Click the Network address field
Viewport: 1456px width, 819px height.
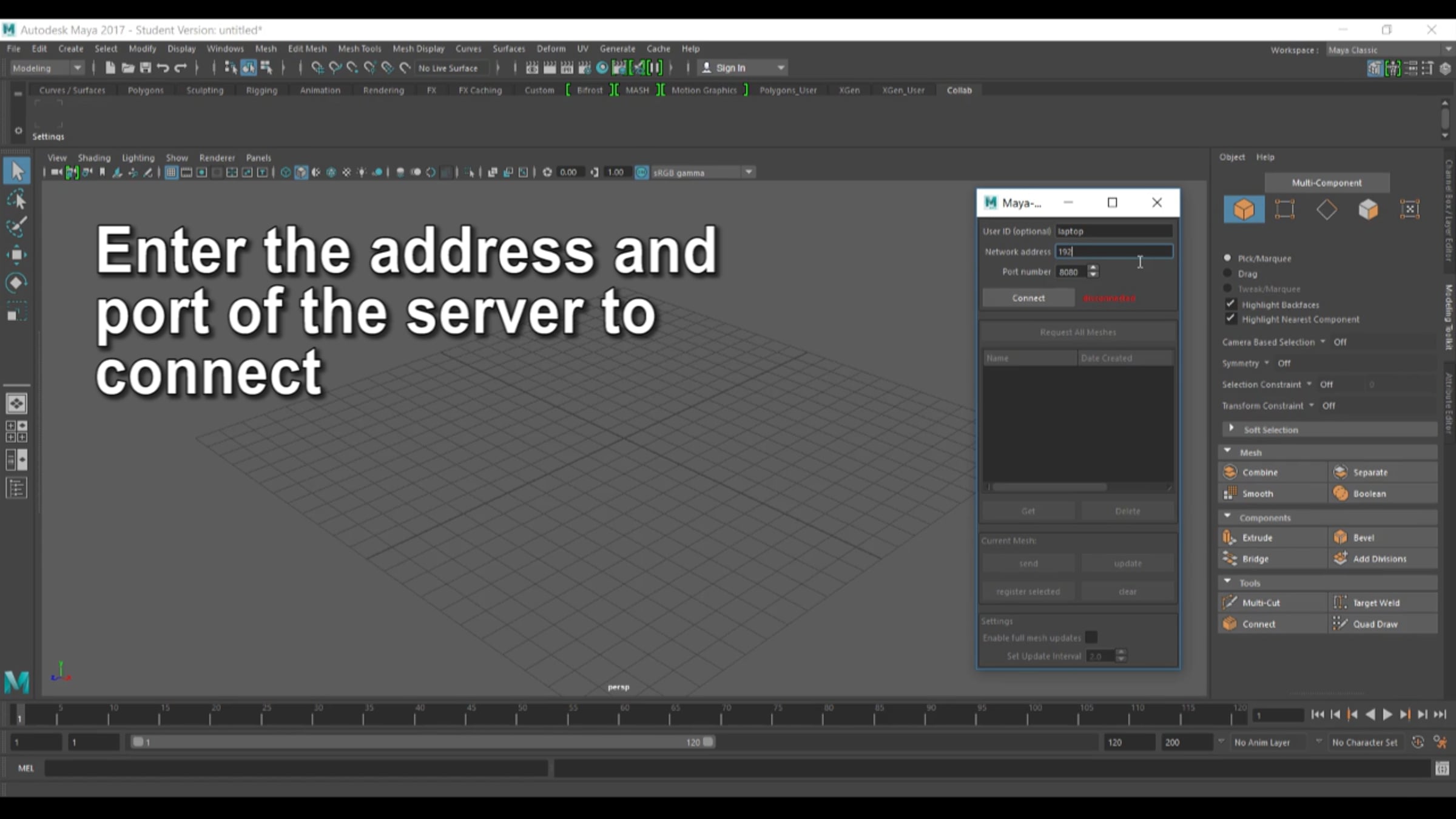point(1114,251)
